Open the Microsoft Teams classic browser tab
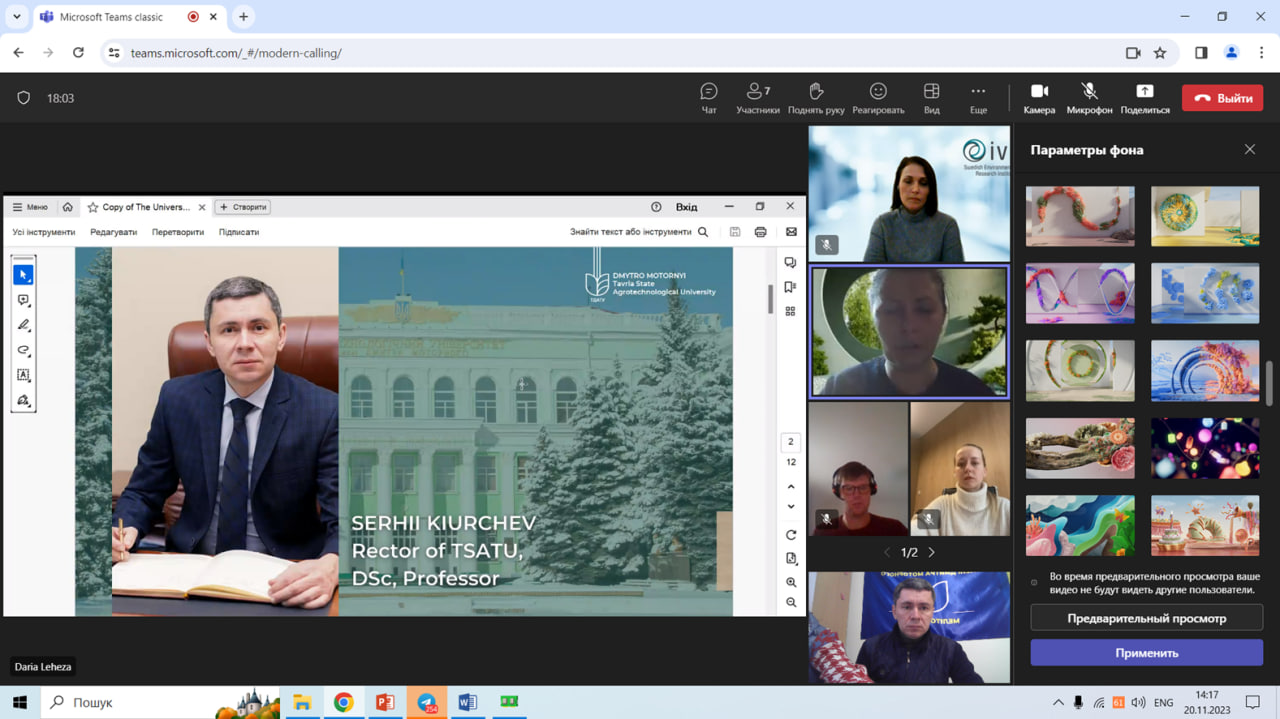1280x719 pixels. 115,17
